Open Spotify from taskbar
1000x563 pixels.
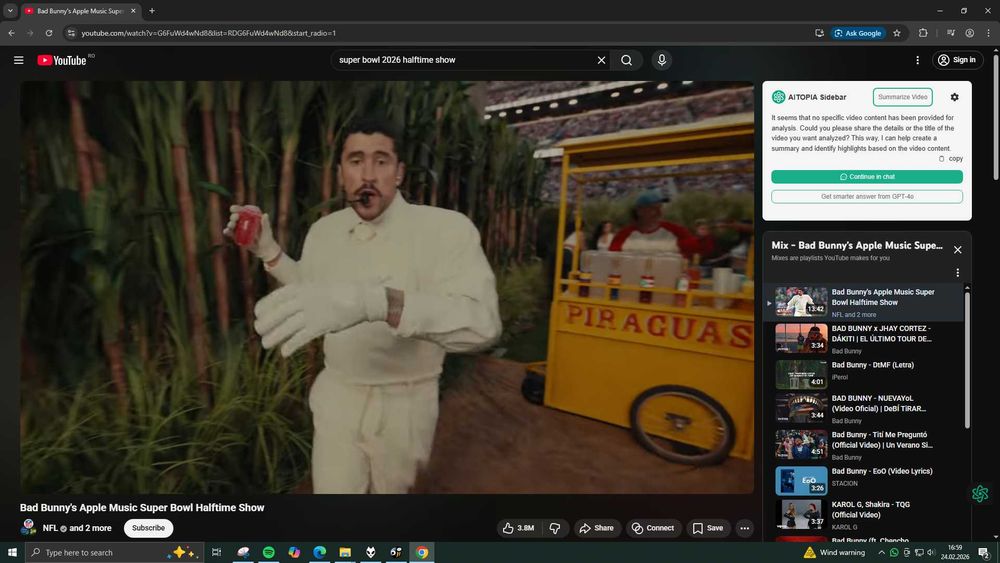(x=268, y=552)
